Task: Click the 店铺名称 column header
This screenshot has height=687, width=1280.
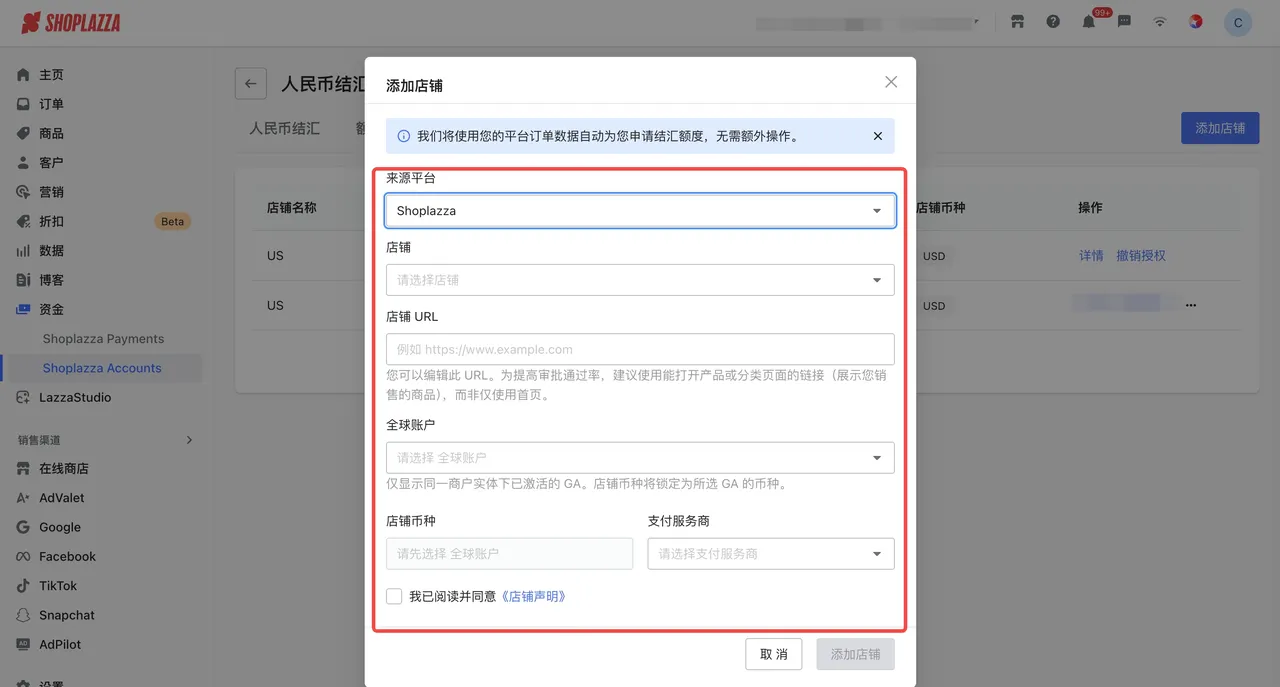Action: click(292, 208)
